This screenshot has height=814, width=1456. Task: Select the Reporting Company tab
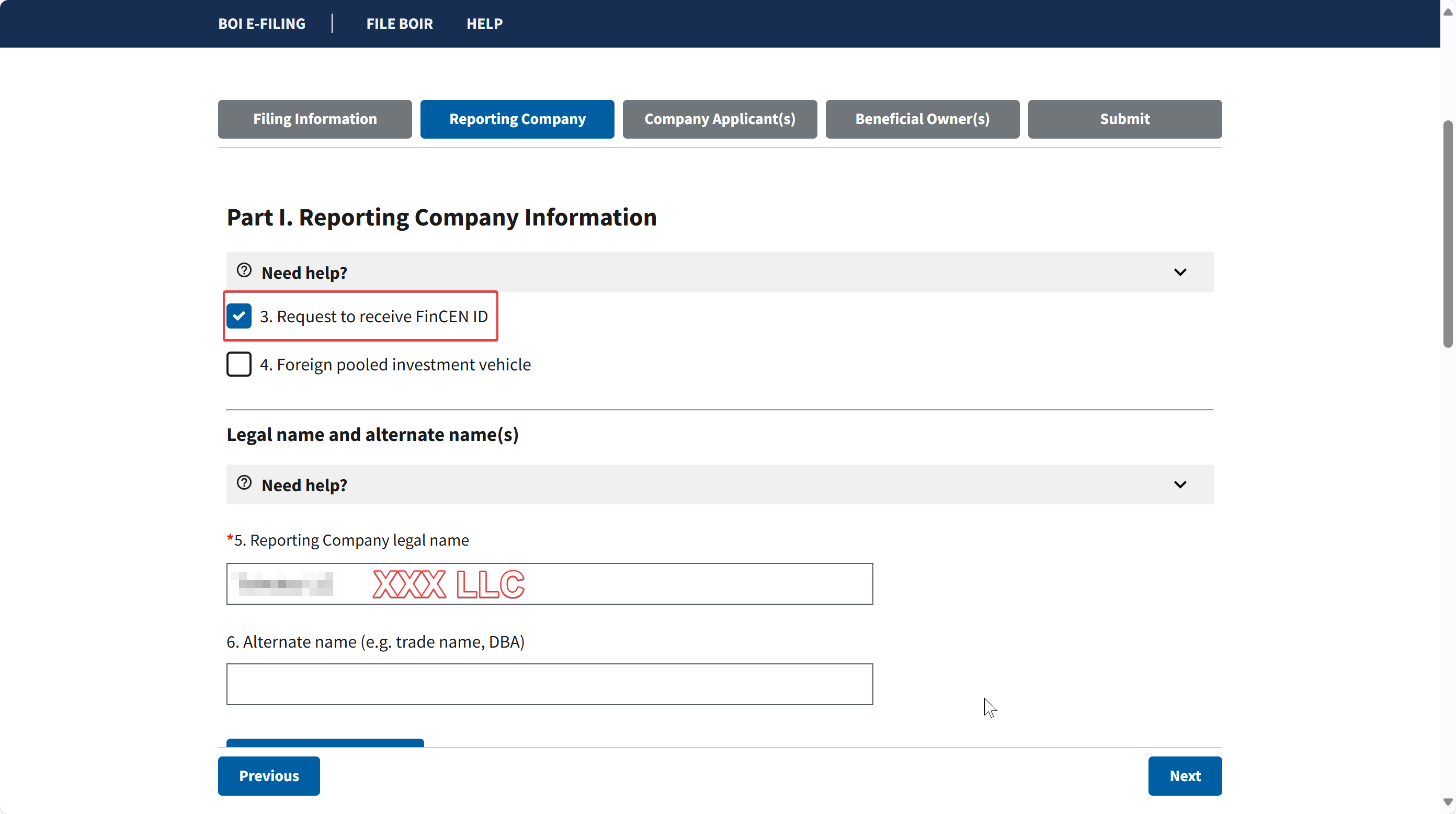[x=517, y=119]
